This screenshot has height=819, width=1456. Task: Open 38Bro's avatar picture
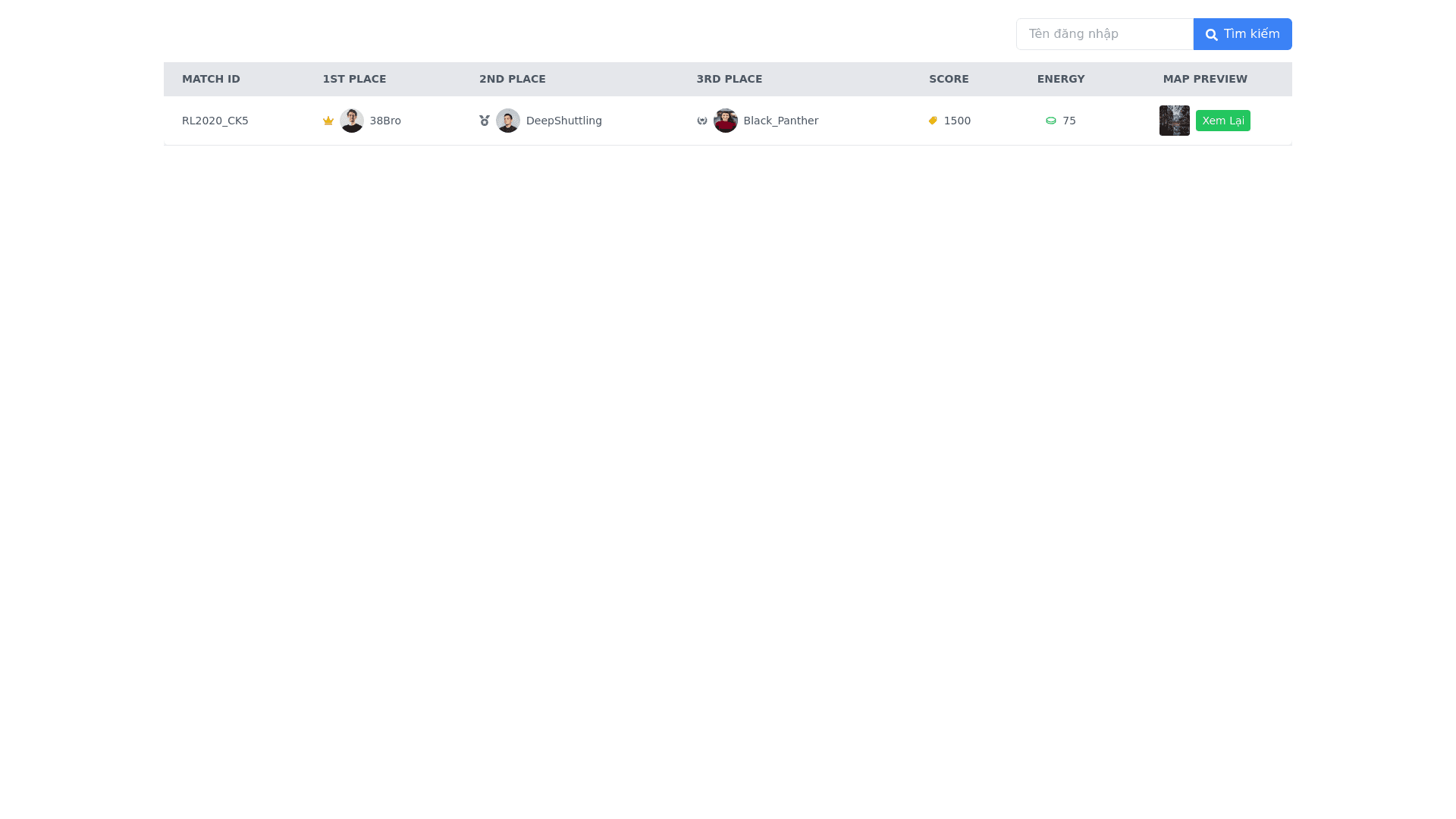[x=352, y=121]
